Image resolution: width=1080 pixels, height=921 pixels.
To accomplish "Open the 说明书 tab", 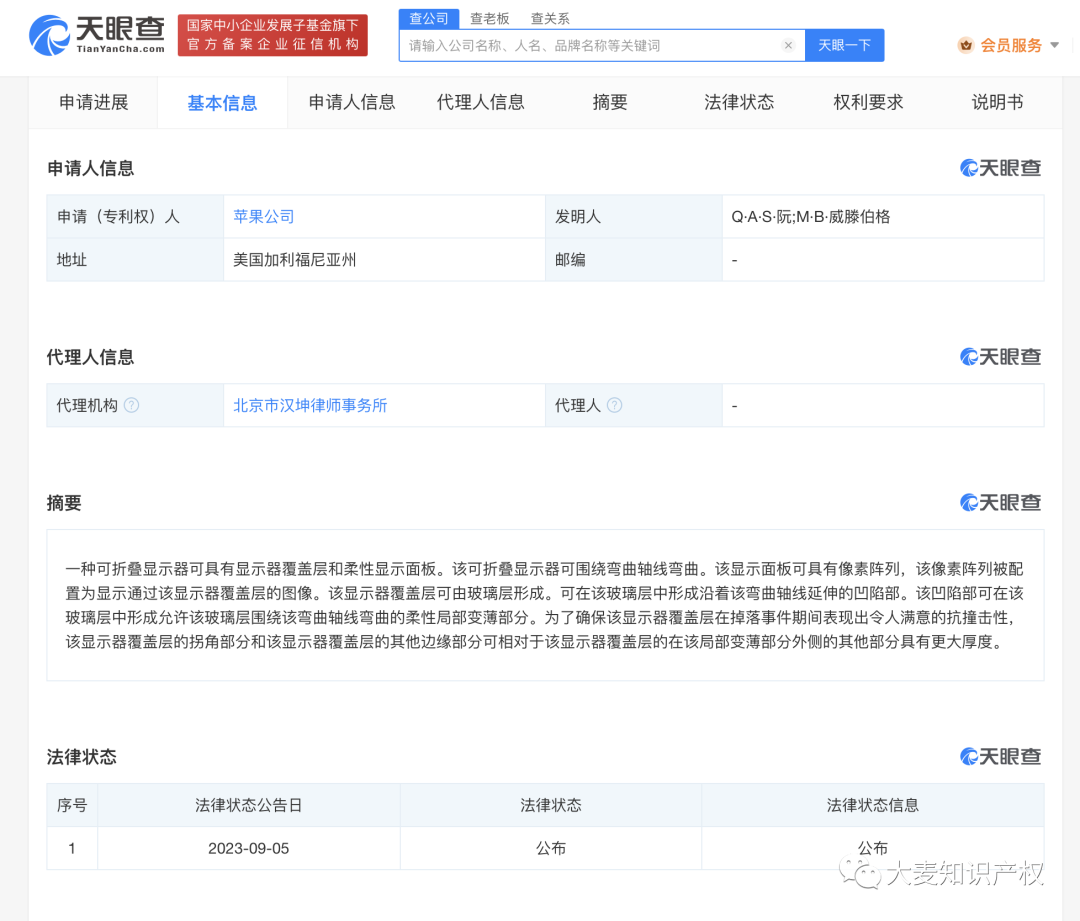I will tap(997, 102).
